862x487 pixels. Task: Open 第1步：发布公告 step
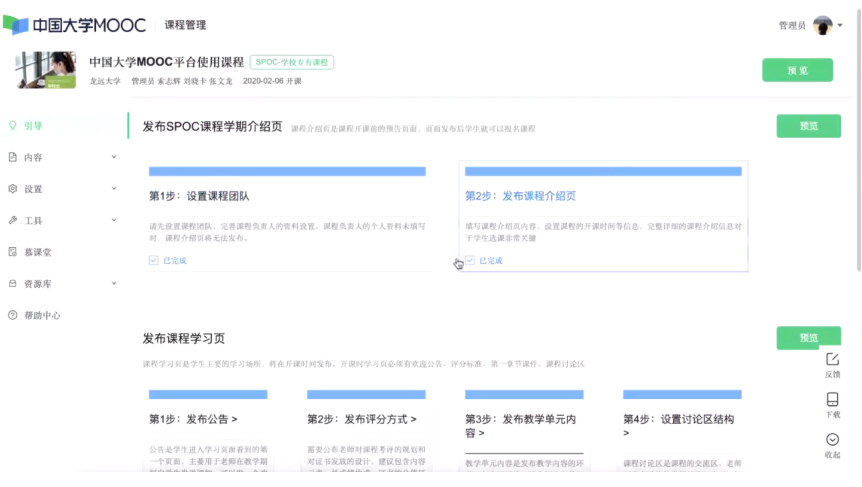point(193,419)
